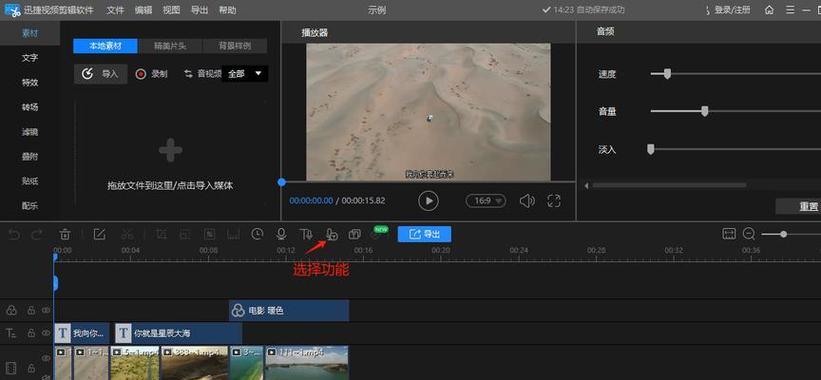Click the trash delete icon in timeline toolbar
This screenshot has height=380, width=821.
(x=64, y=234)
